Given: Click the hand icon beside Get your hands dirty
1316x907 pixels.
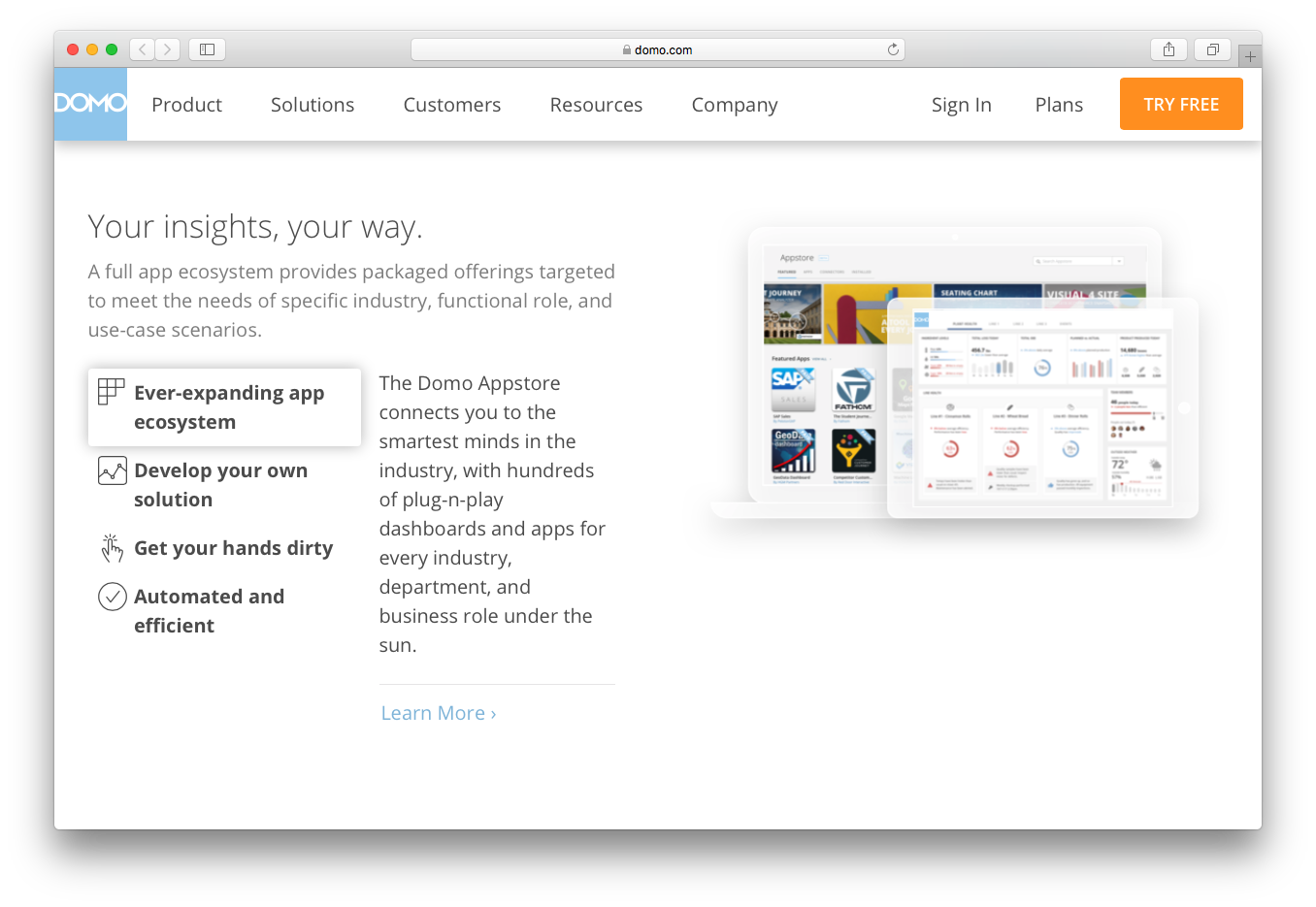Looking at the screenshot, I should [x=113, y=548].
